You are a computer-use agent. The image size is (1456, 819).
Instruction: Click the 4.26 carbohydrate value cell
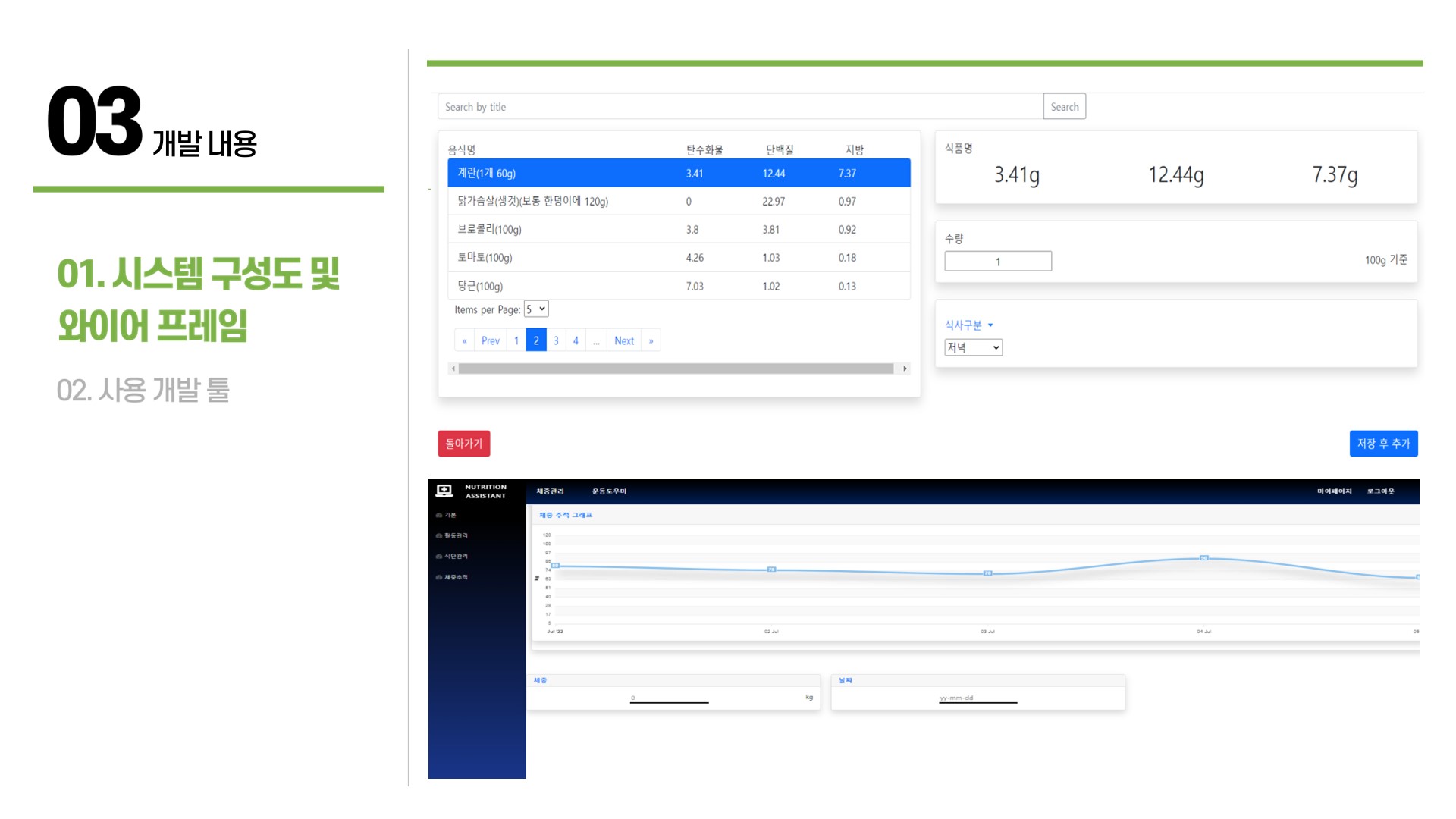[x=695, y=258]
